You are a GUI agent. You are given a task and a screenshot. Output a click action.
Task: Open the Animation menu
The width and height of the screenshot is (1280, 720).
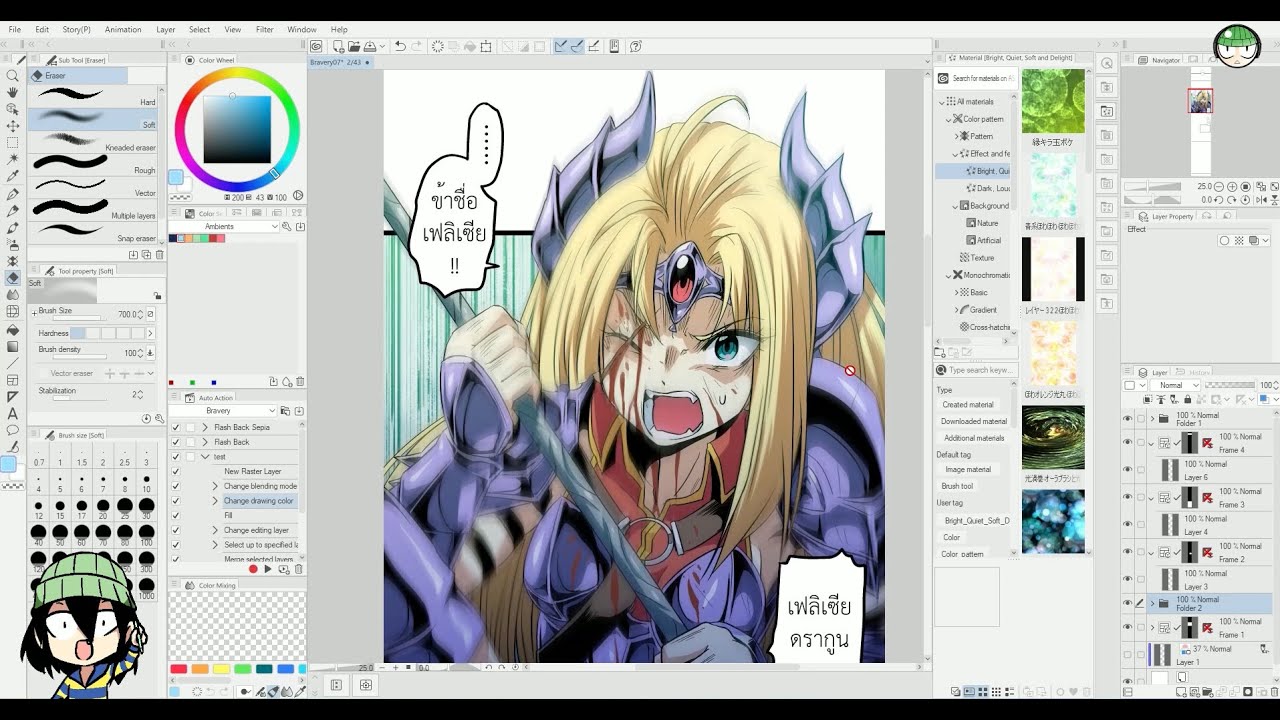coord(123,30)
